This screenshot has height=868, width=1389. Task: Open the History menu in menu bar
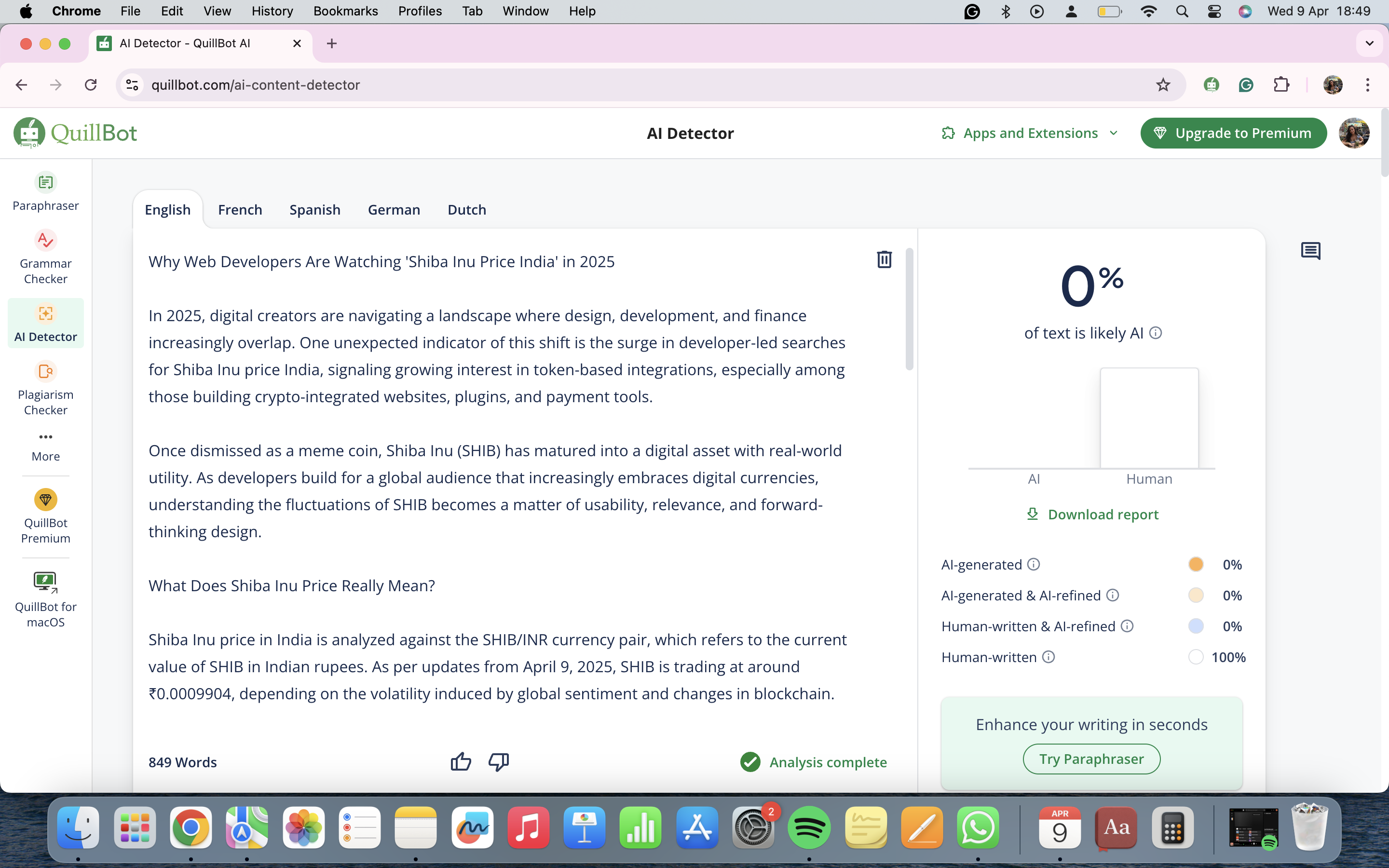coord(272,12)
